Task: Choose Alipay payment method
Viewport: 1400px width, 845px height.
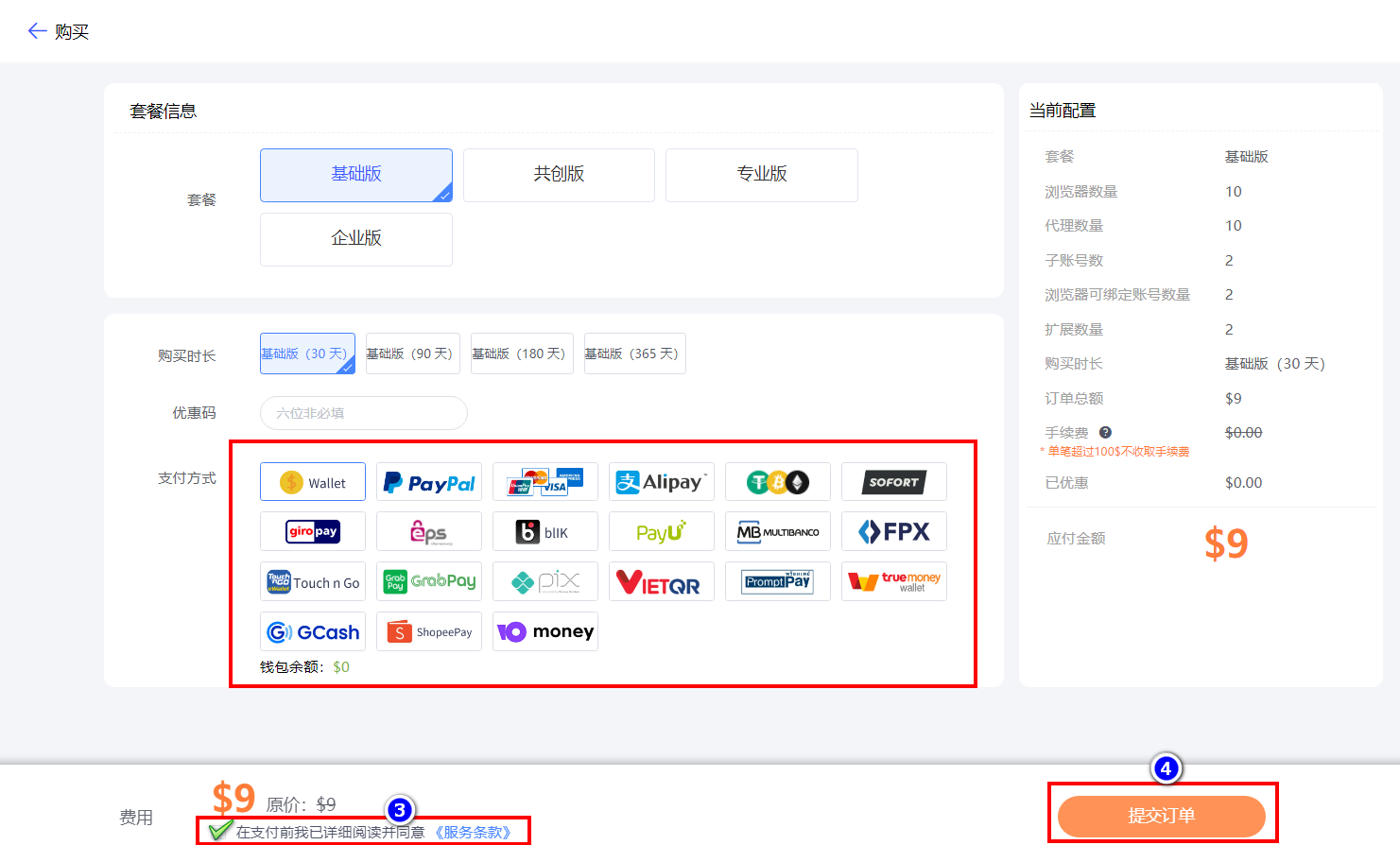Action: coord(662,482)
